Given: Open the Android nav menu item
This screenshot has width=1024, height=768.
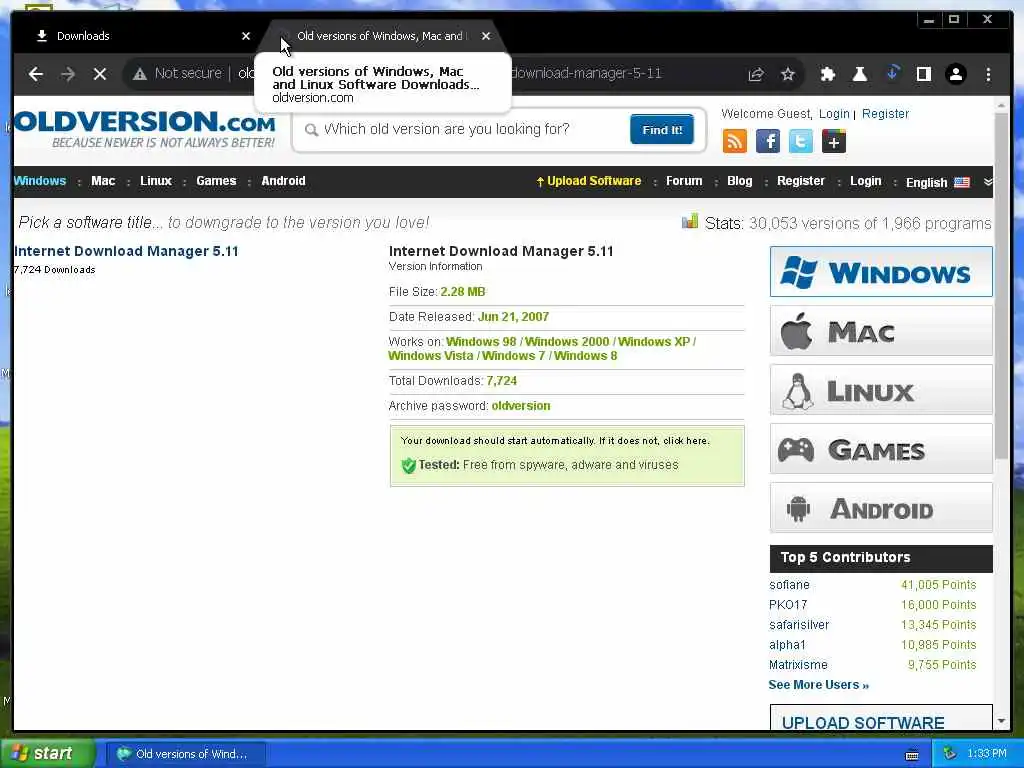Looking at the screenshot, I should [x=283, y=181].
